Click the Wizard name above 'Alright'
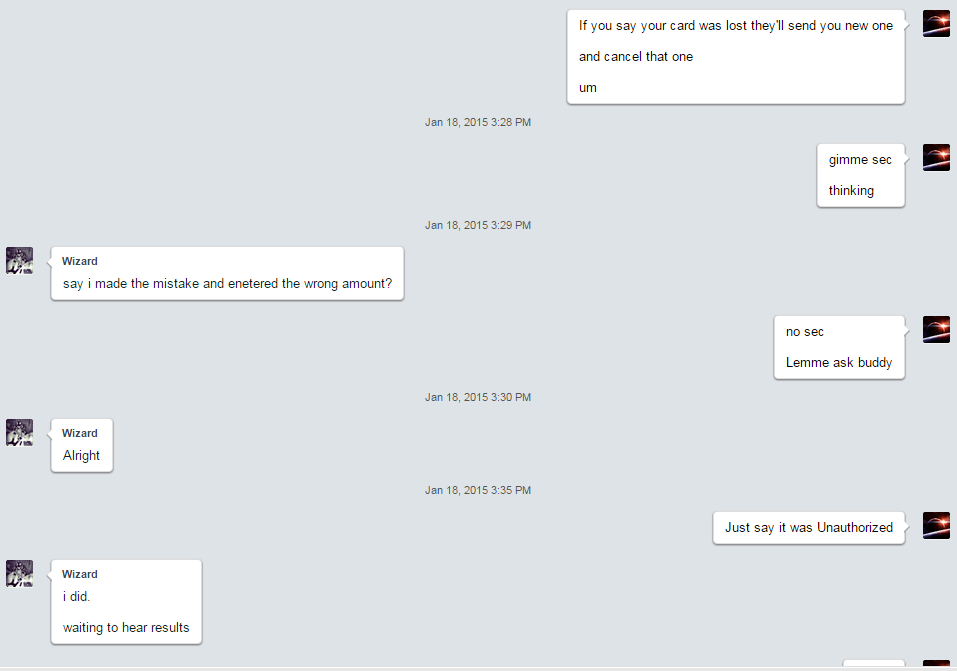This screenshot has width=957, height=671. pos(80,433)
